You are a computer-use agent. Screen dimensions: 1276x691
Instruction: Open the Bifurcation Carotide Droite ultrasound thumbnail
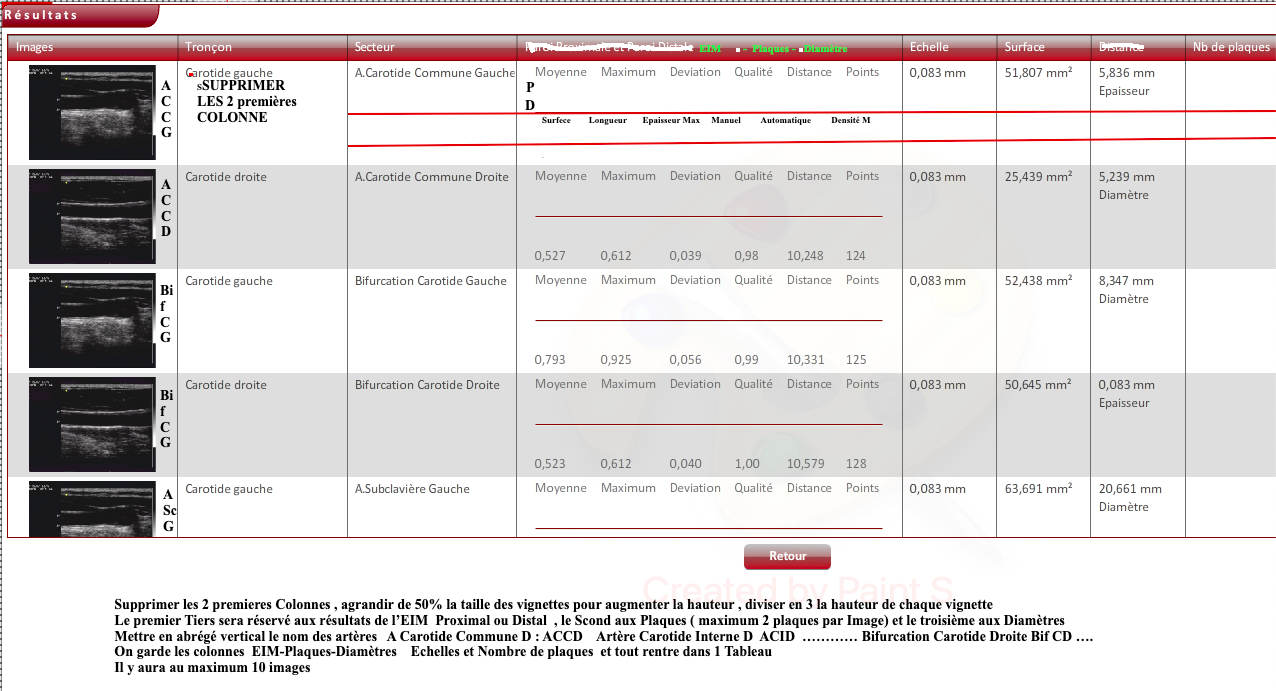click(92, 425)
